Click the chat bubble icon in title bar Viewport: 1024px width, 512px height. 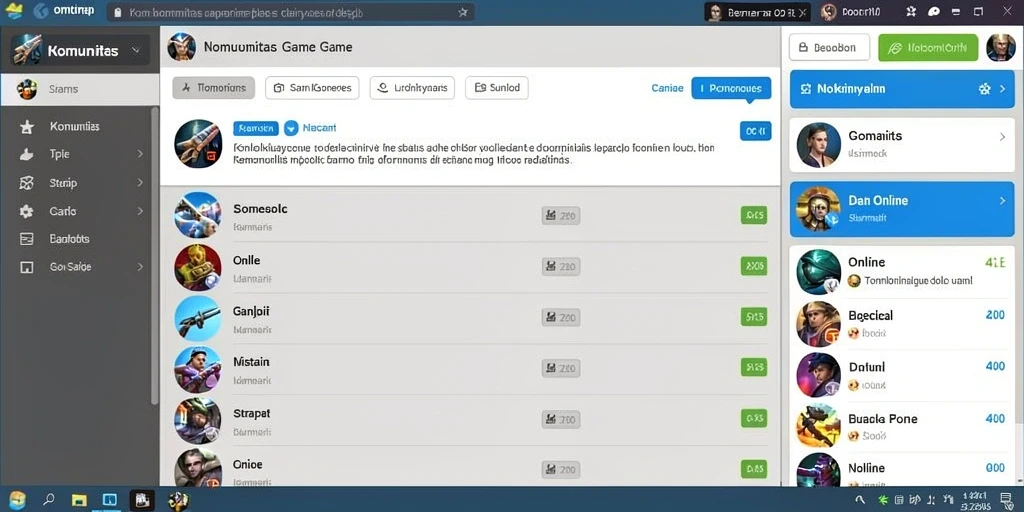pos(934,12)
